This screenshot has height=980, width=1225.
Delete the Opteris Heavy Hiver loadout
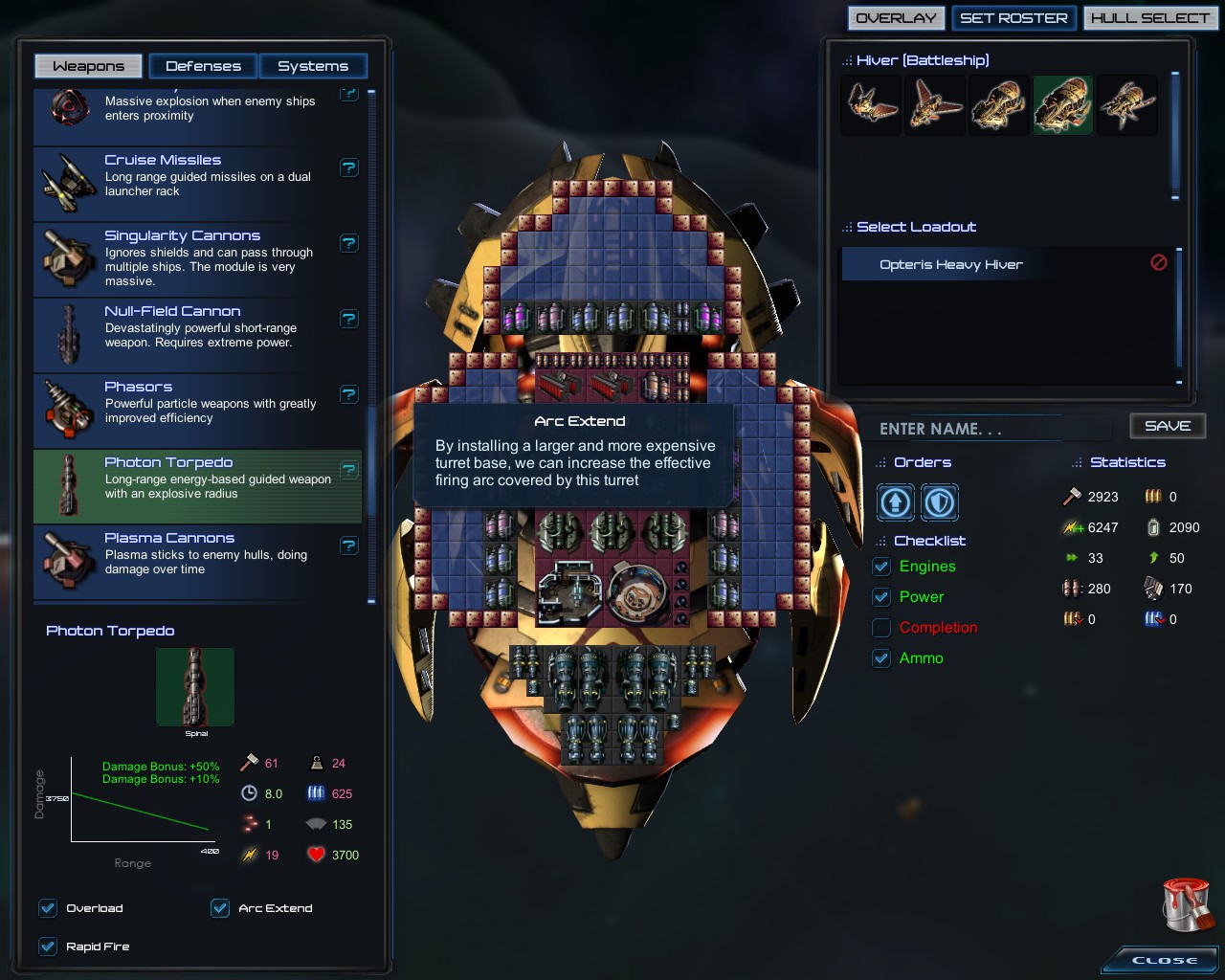pos(1158,262)
